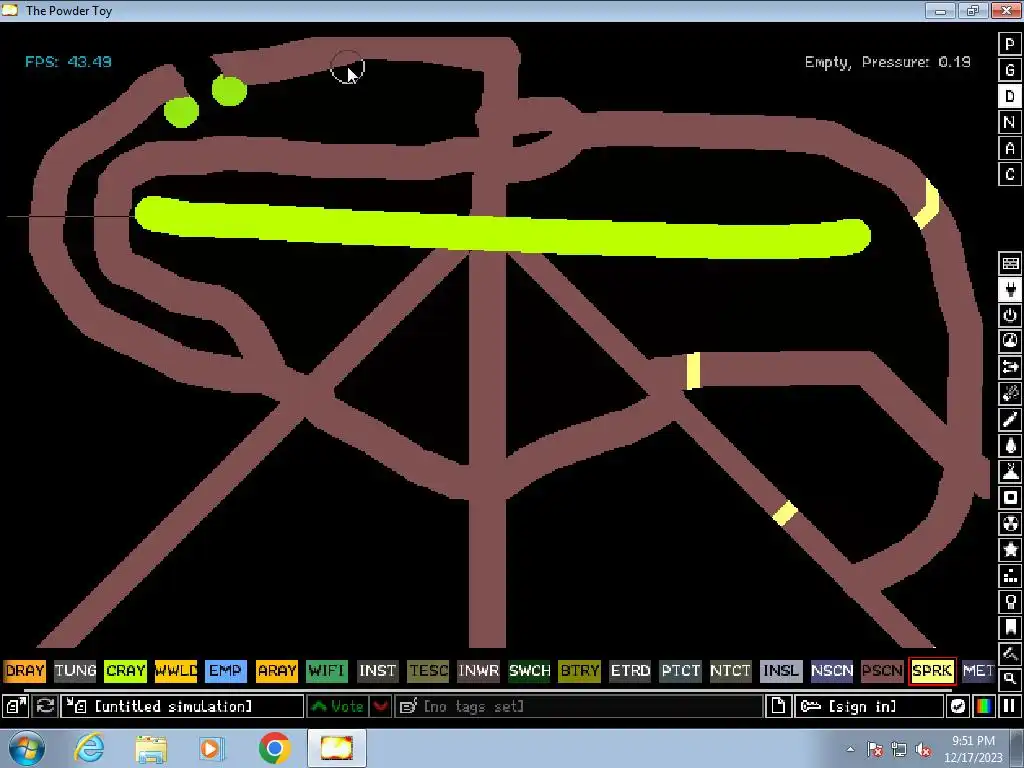
Task: Open the Electronics category (plug icon)
Action: pos(1010,289)
